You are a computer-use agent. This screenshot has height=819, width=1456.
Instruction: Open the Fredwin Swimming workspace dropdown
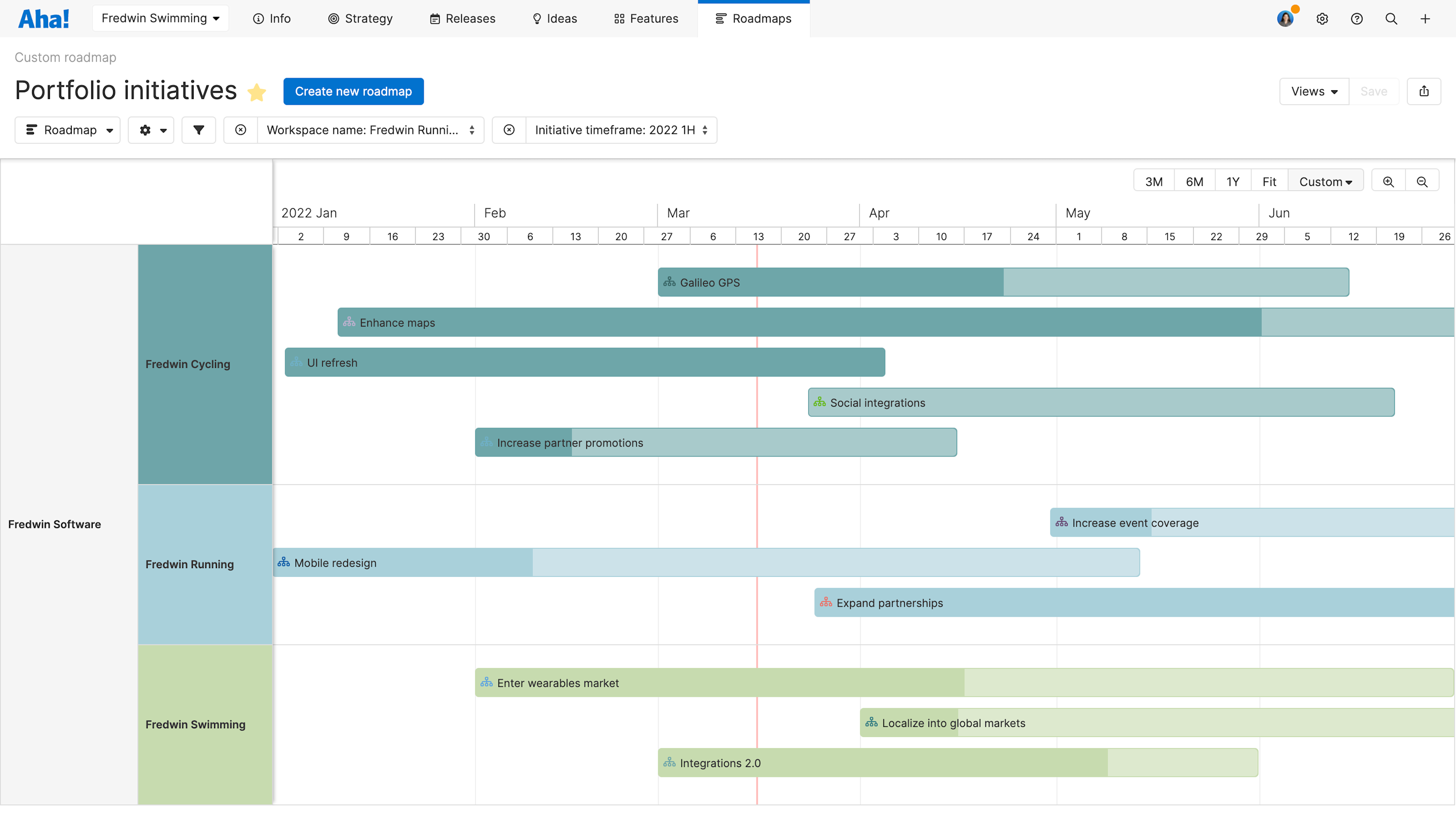pos(160,17)
